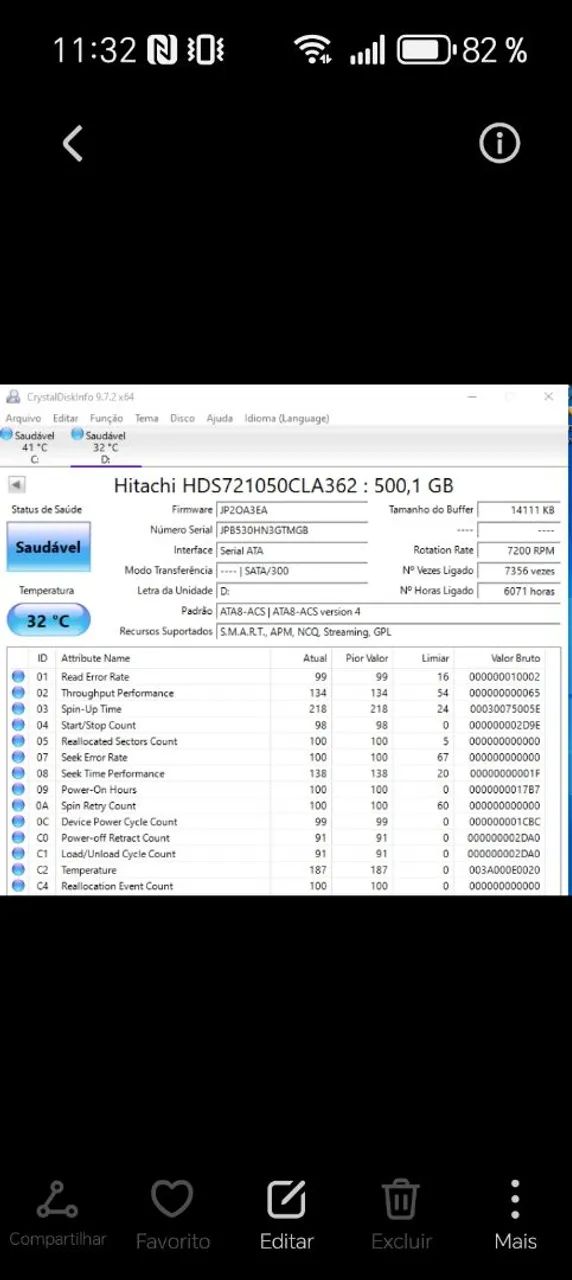Click the blue status orb for Spin Retry Count
The height and width of the screenshot is (1280, 572).
pyautogui.click(x=18, y=805)
